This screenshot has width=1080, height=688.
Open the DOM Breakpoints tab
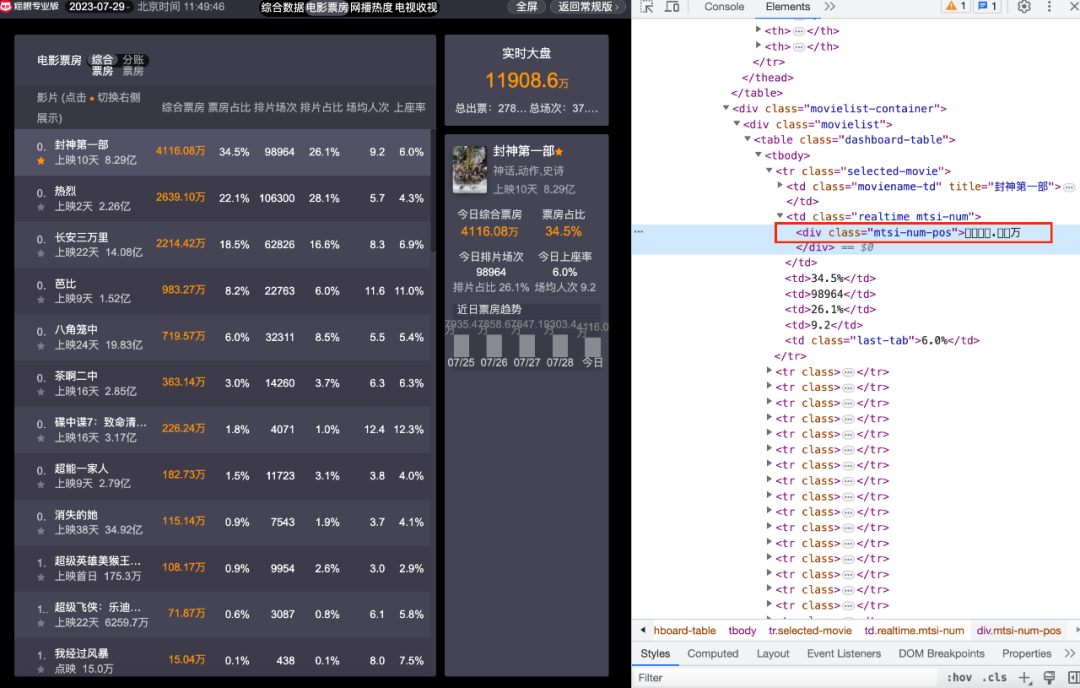click(941, 654)
